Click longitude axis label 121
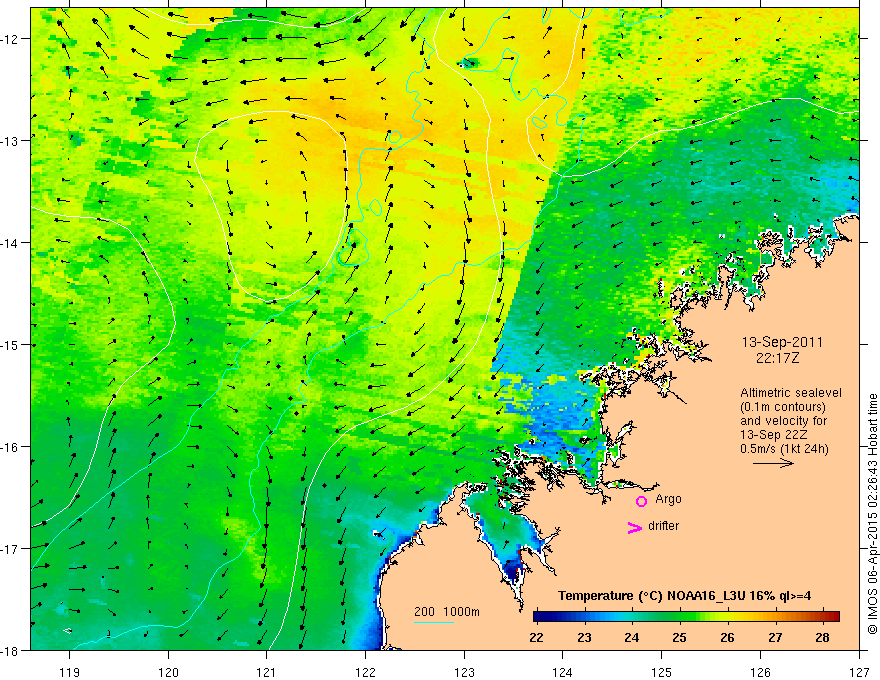Viewport: 880px width, 680px height. pos(267,672)
